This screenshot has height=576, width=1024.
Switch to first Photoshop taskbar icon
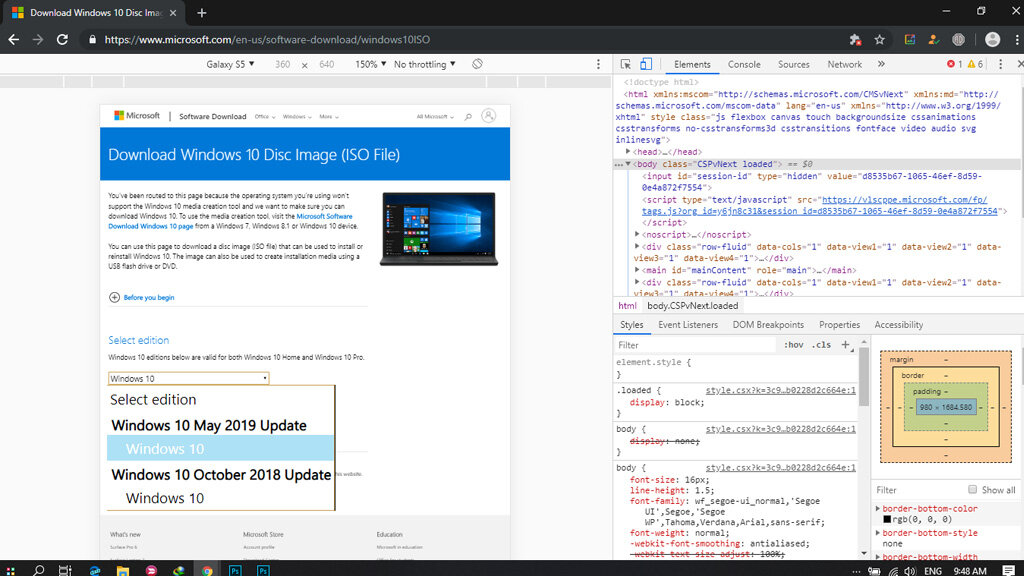pos(235,570)
